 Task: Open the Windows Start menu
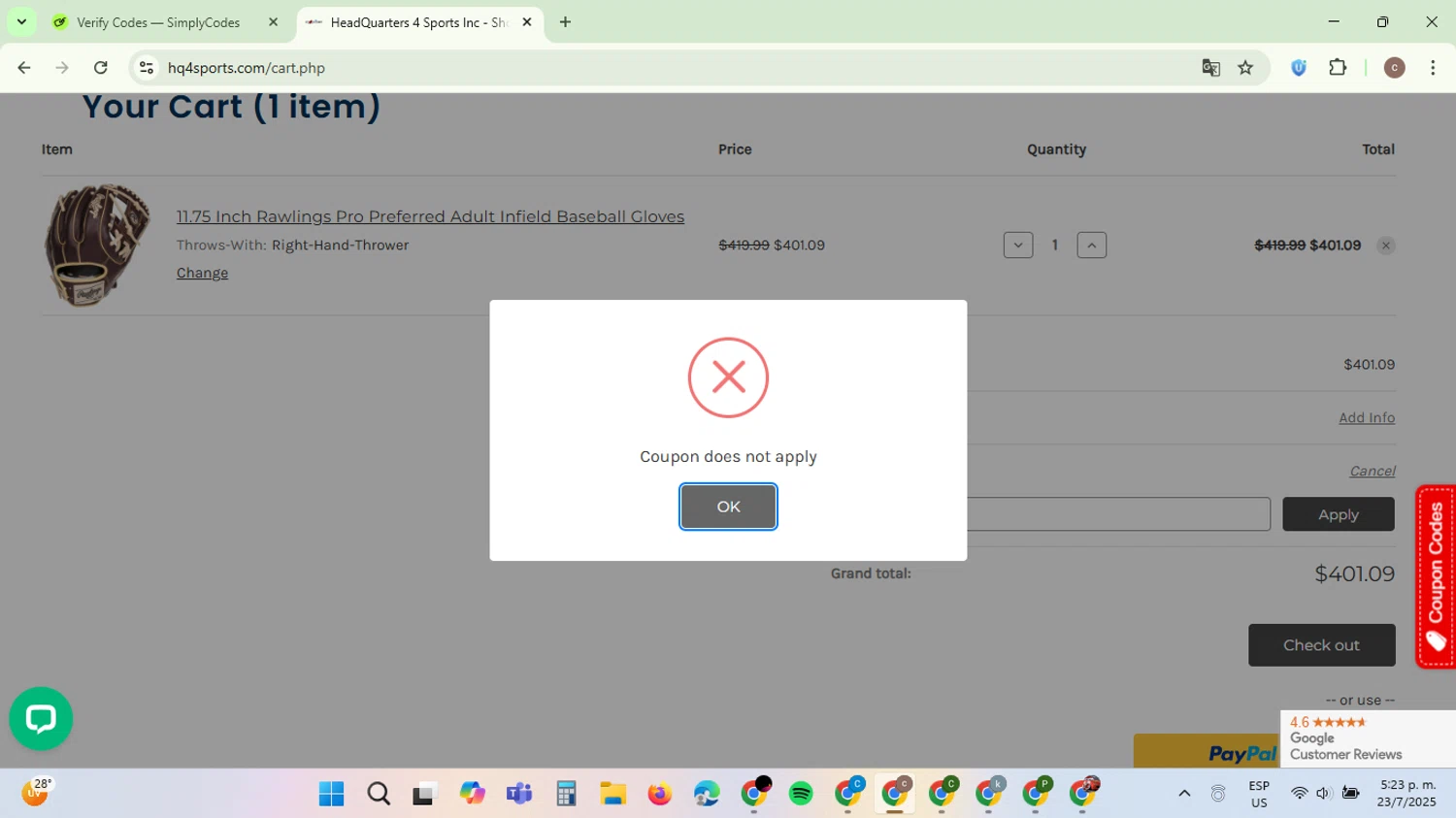pyautogui.click(x=331, y=794)
